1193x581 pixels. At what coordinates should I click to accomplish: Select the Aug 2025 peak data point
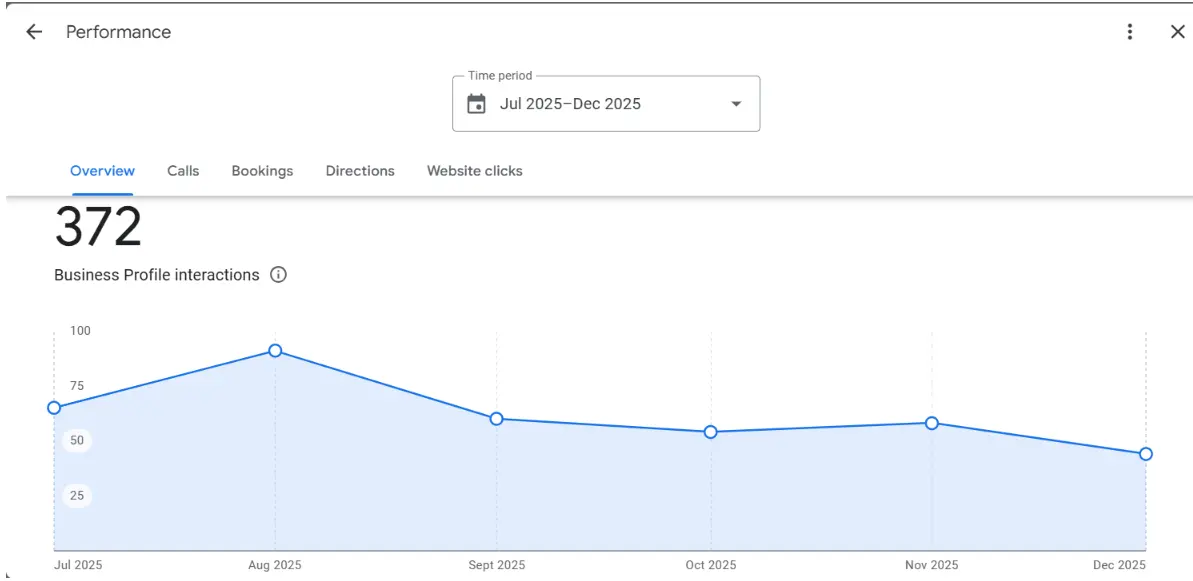(x=275, y=351)
